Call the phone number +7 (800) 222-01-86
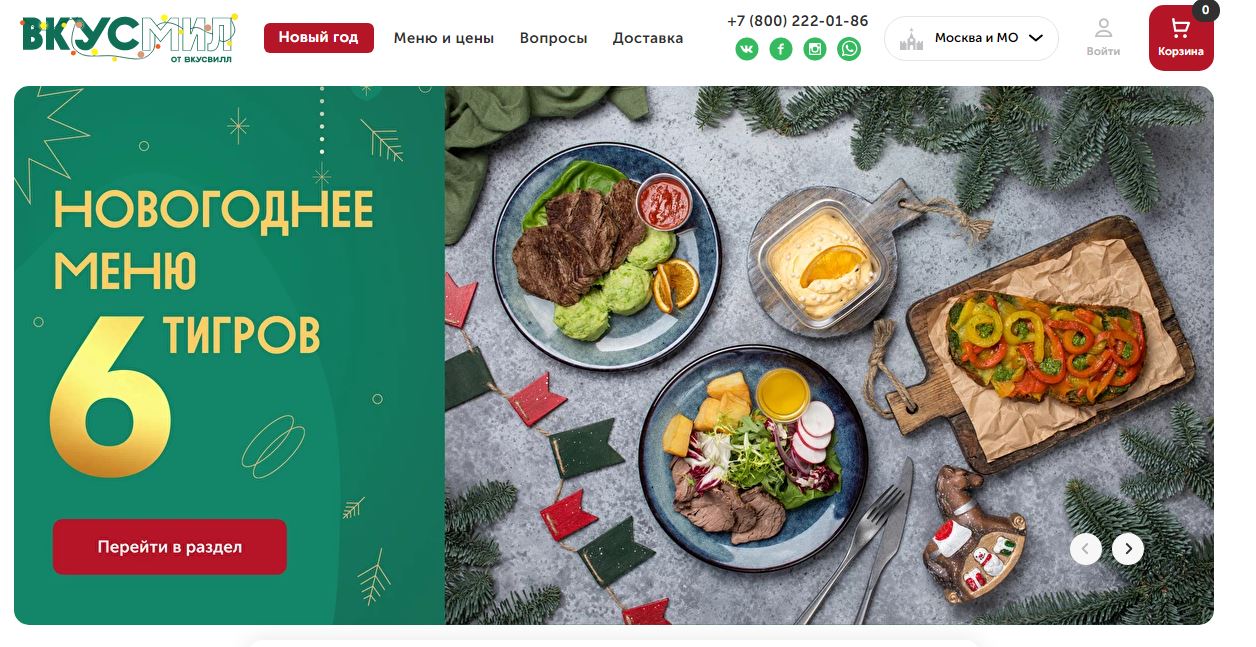Image resolution: width=1256 pixels, height=647 pixels. (x=797, y=20)
